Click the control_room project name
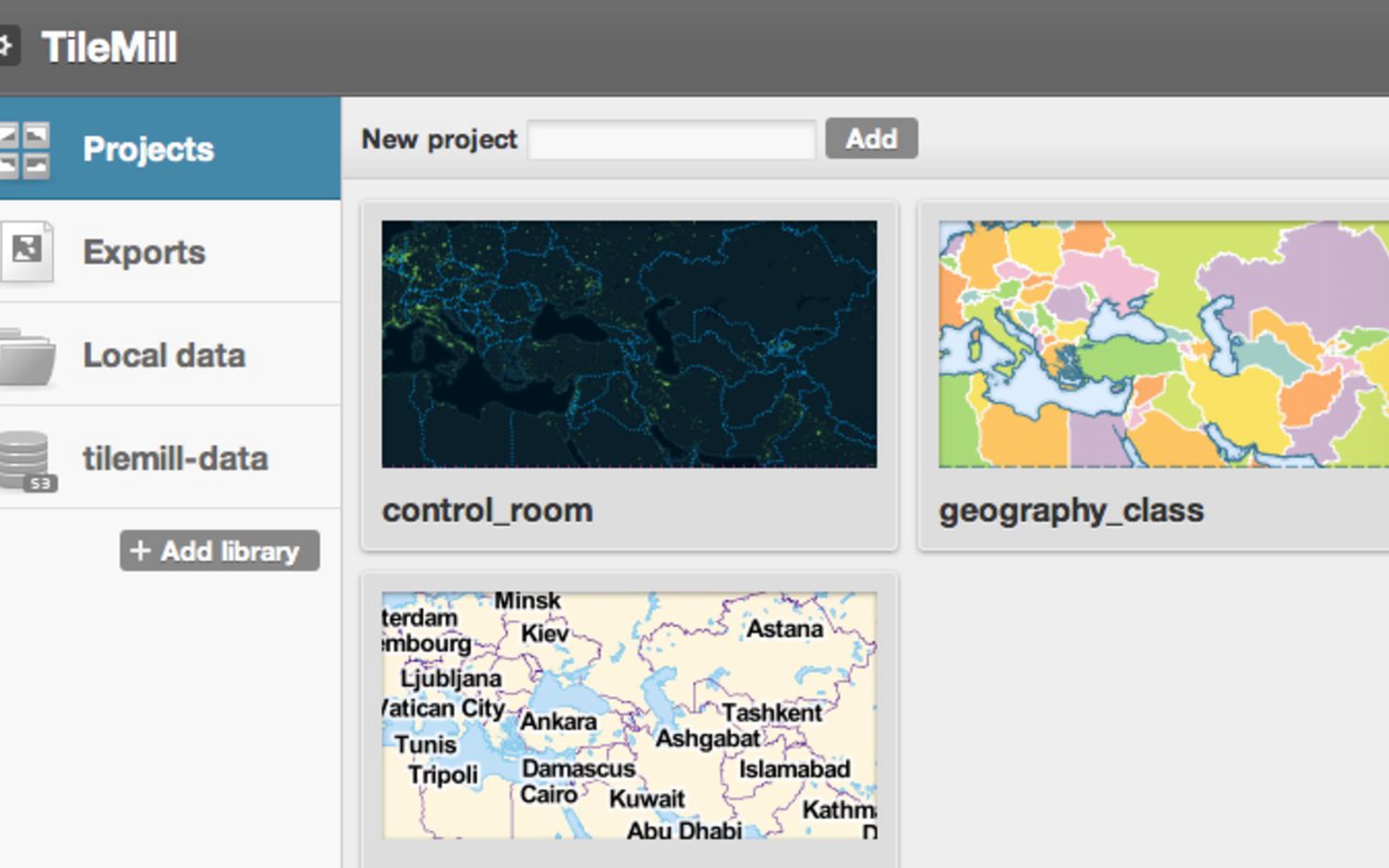Image resolution: width=1389 pixels, height=868 pixels. pos(488,511)
